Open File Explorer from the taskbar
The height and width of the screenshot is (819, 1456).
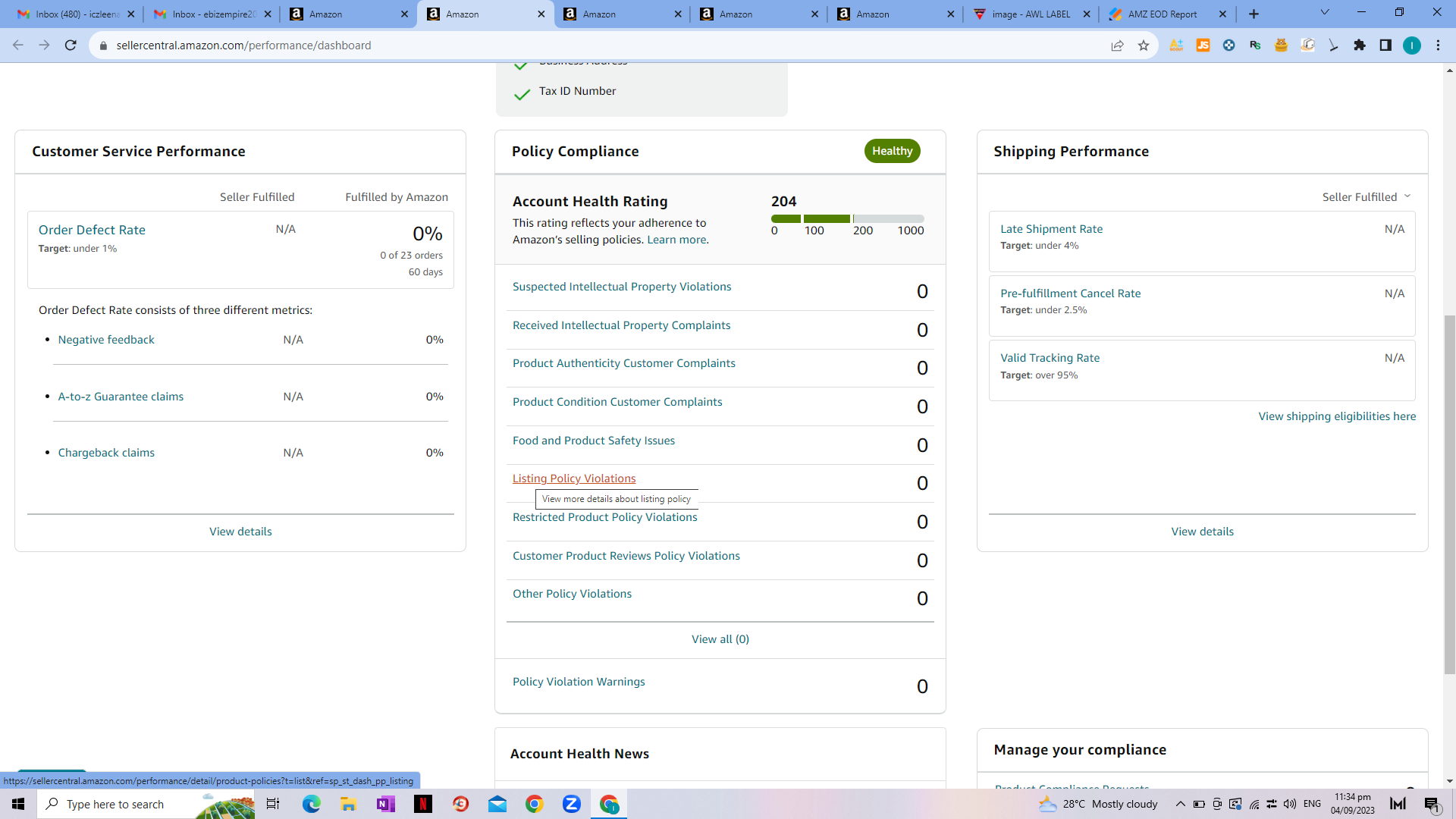click(348, 804)
